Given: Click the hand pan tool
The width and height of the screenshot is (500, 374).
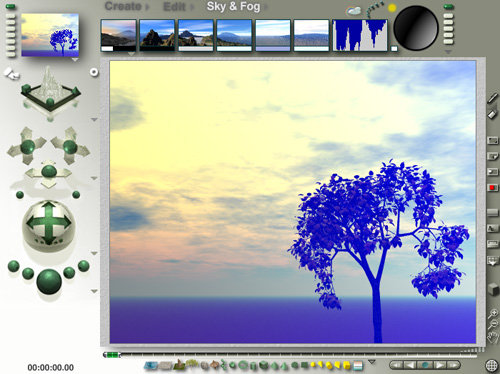Looking at the screenshot, I should [x=493, y=338].
